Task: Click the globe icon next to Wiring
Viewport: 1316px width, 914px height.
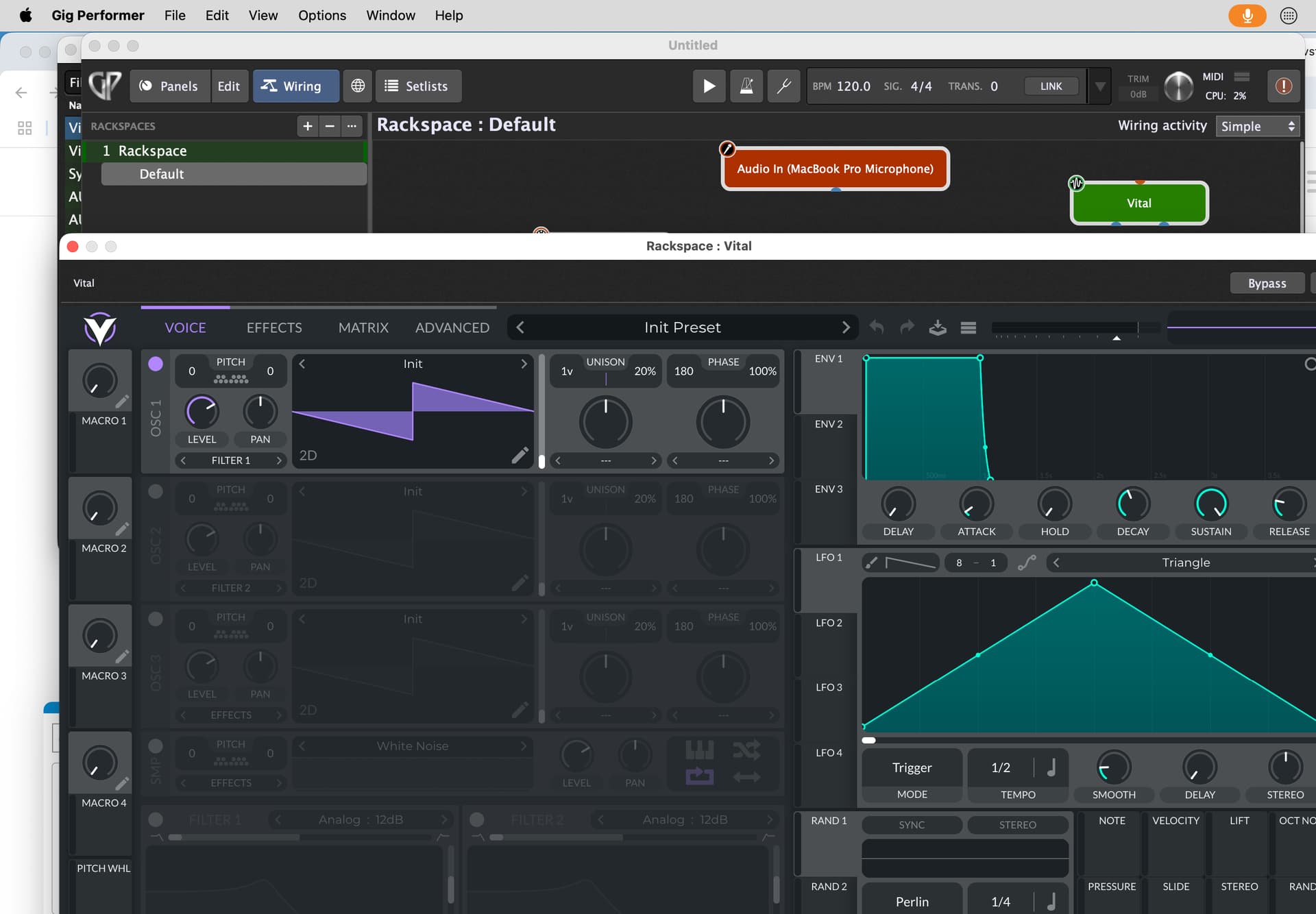Action: 358,86
